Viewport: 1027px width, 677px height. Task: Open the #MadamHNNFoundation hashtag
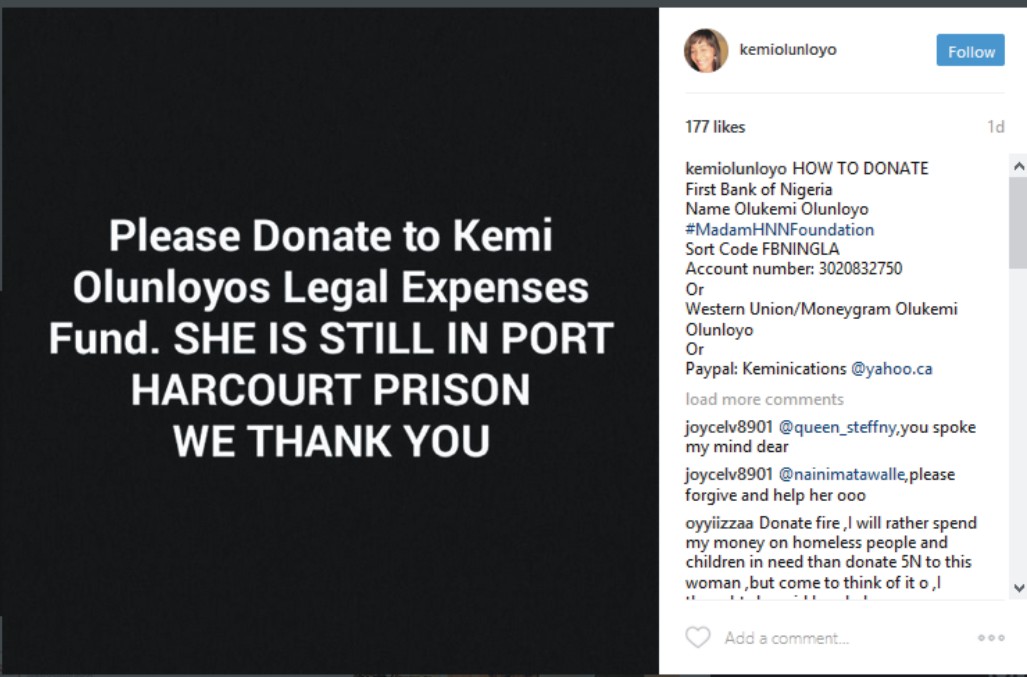click(779, 229)
